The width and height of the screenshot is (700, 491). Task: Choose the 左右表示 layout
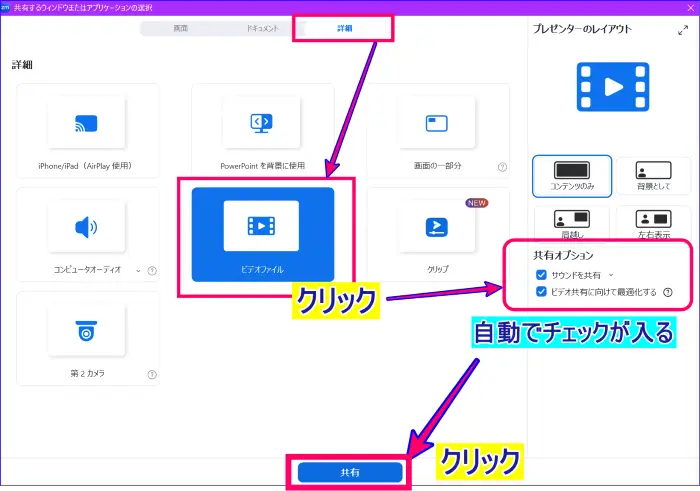(654, 223)
